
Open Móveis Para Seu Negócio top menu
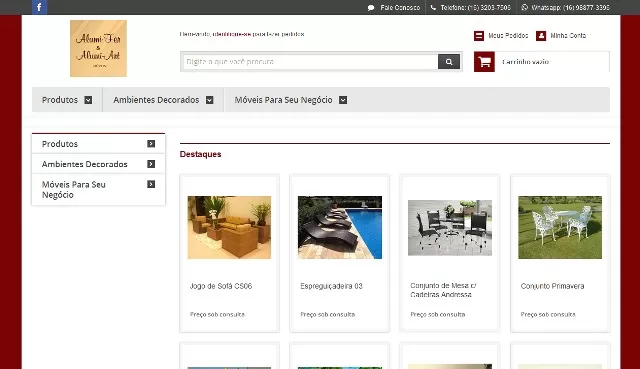coord(283,100)
